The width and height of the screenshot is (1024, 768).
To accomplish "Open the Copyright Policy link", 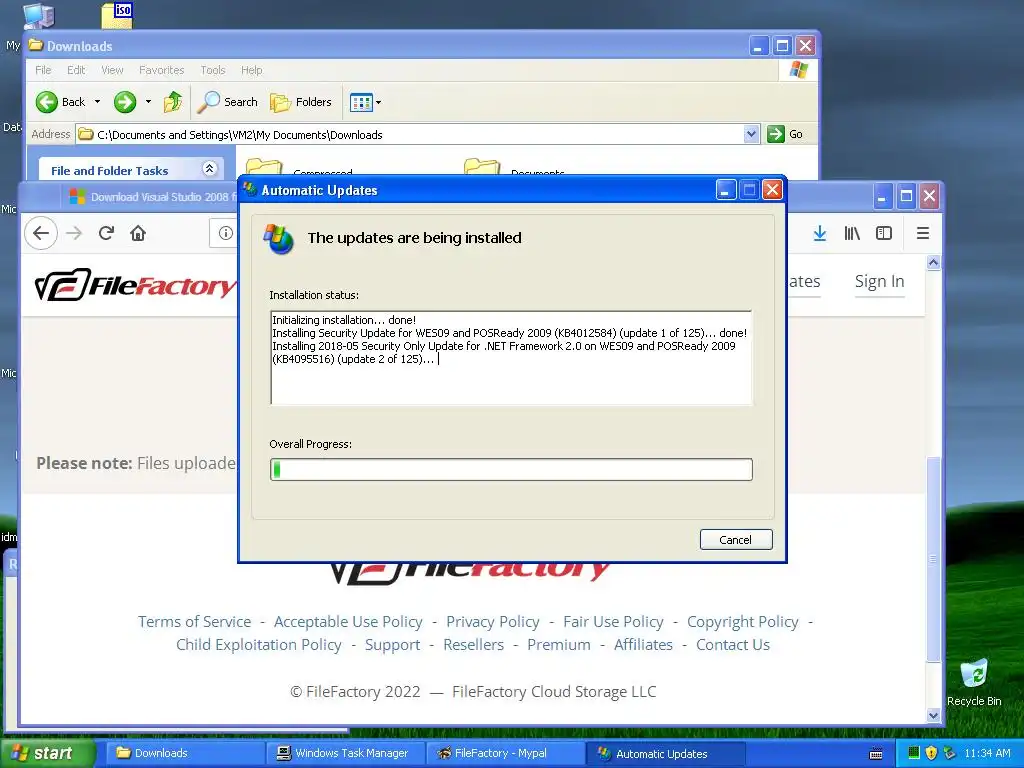I will pyautogui.click(x=743, y=622).
